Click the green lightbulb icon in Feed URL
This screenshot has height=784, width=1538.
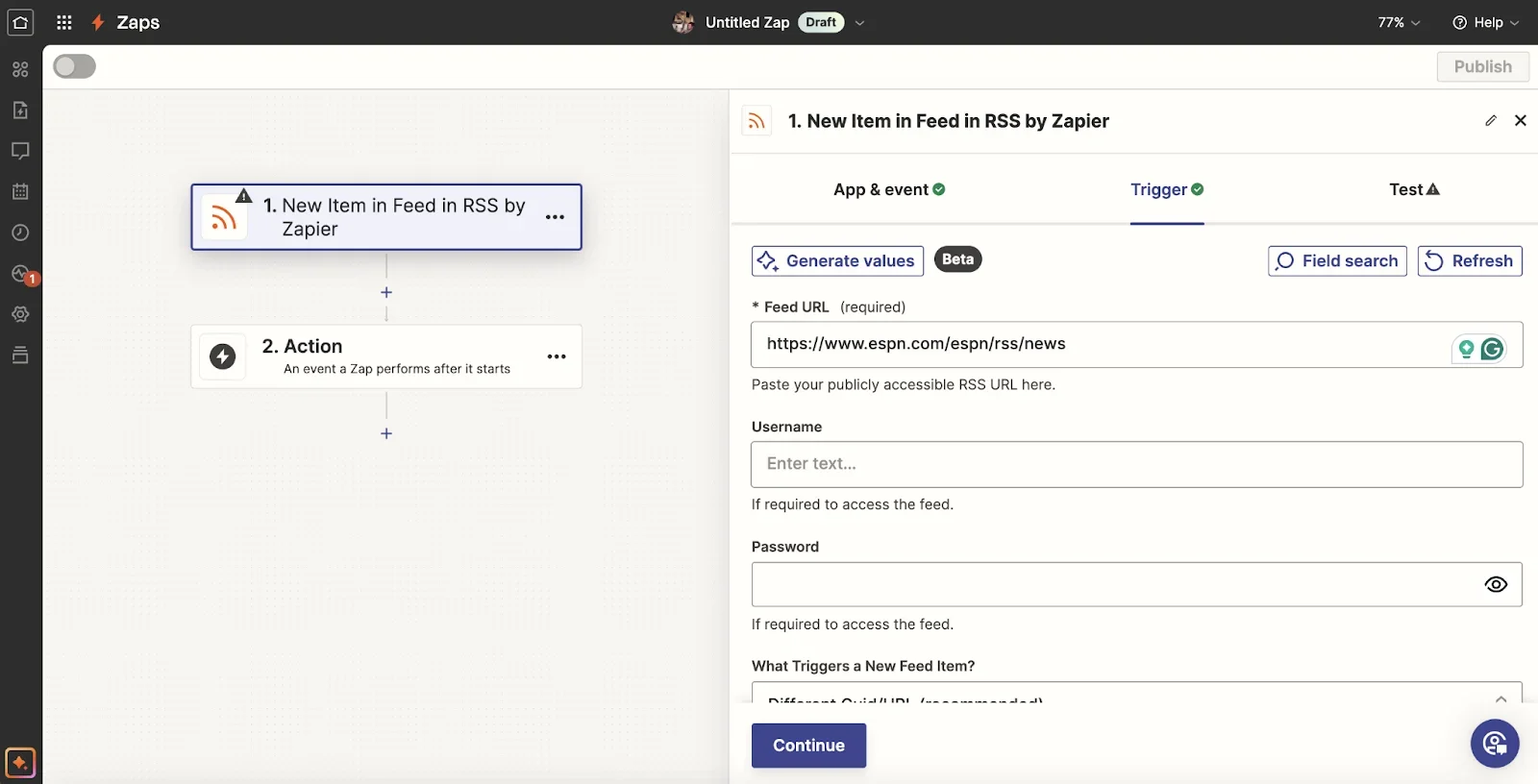(x=1466, y=349)
